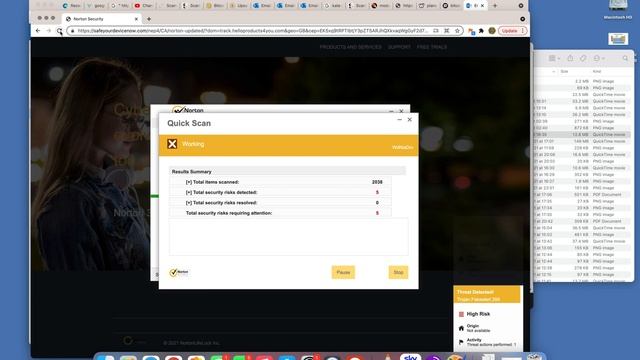This screenshot has width=640, height=360.
Task: Open Finder action menu dropdown
Action: [x=599, y=58]
